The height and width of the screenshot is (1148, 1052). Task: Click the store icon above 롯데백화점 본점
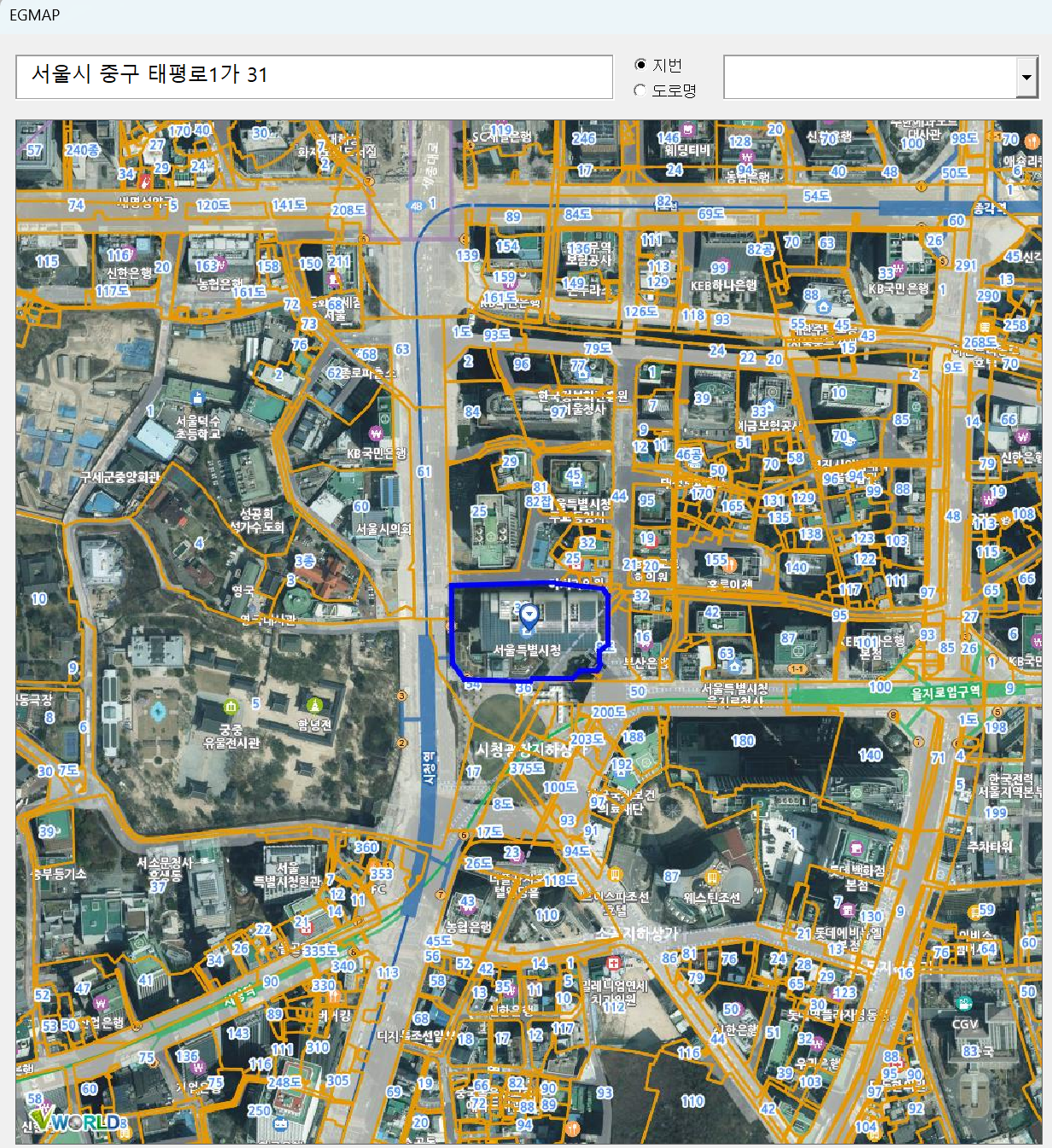click(856, 848)
